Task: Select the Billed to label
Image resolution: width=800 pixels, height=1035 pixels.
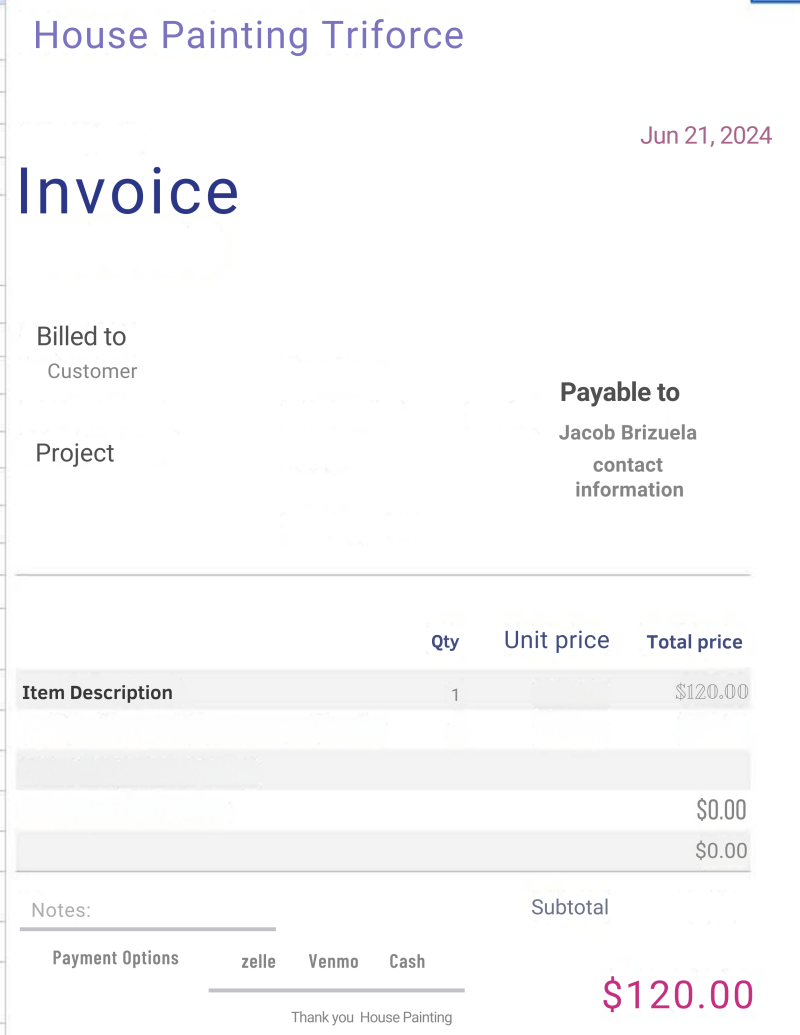Action: click(x=81, y=337)
